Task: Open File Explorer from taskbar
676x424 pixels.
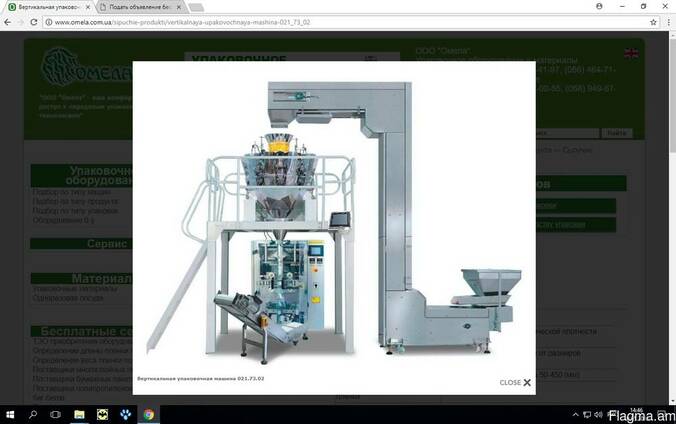Action: pos(79,415)
